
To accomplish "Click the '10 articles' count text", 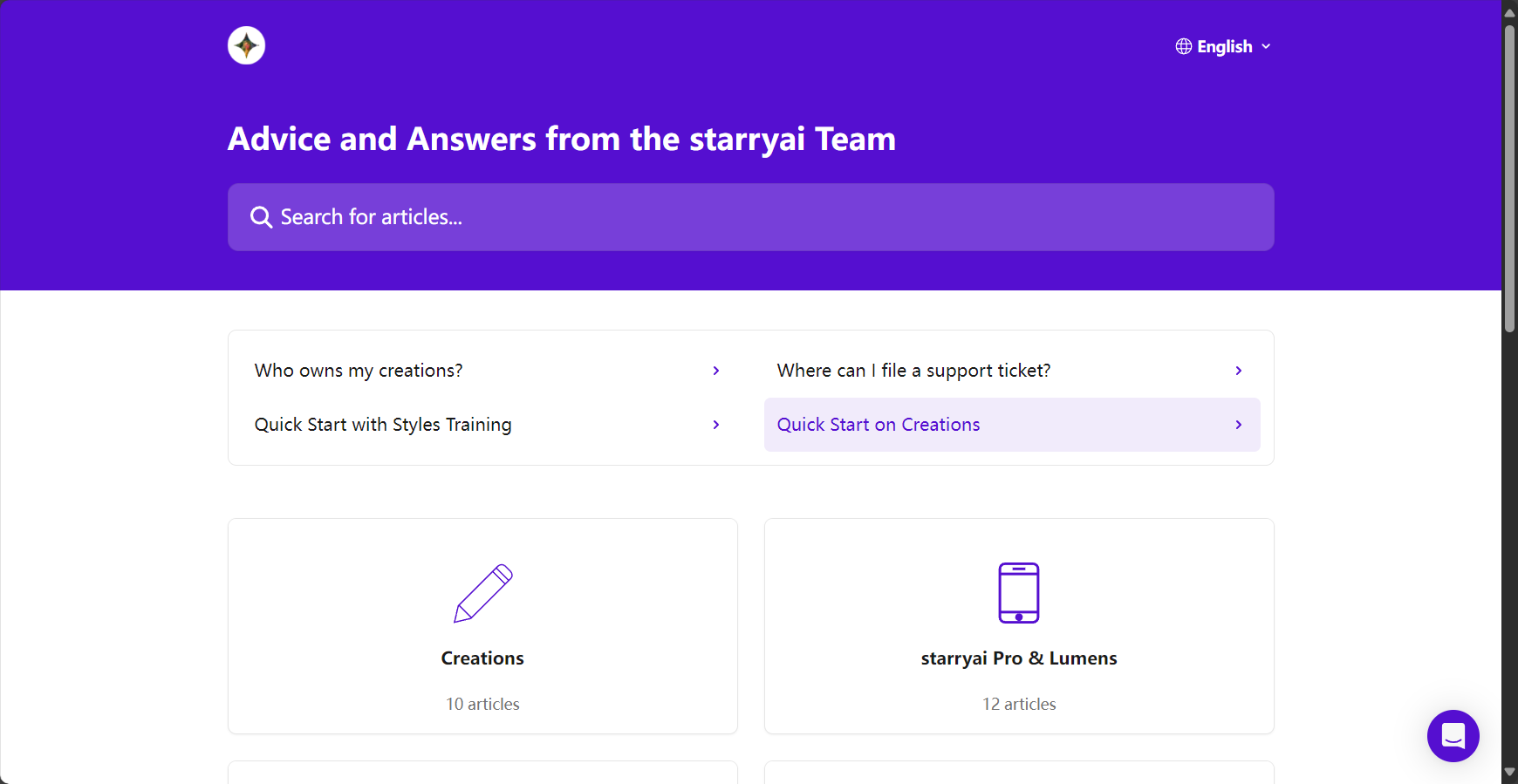I will click(x=482, y=704).
